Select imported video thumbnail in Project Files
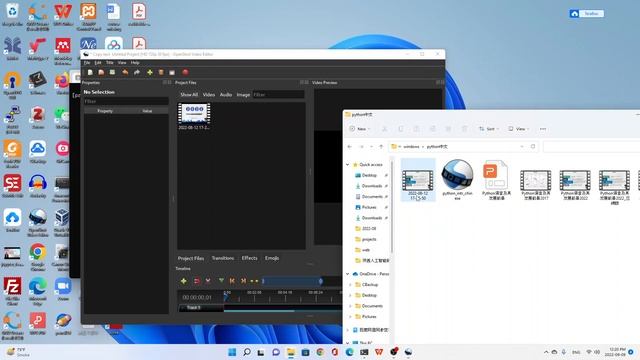The image size is (640, 360). tap(194, 113)
